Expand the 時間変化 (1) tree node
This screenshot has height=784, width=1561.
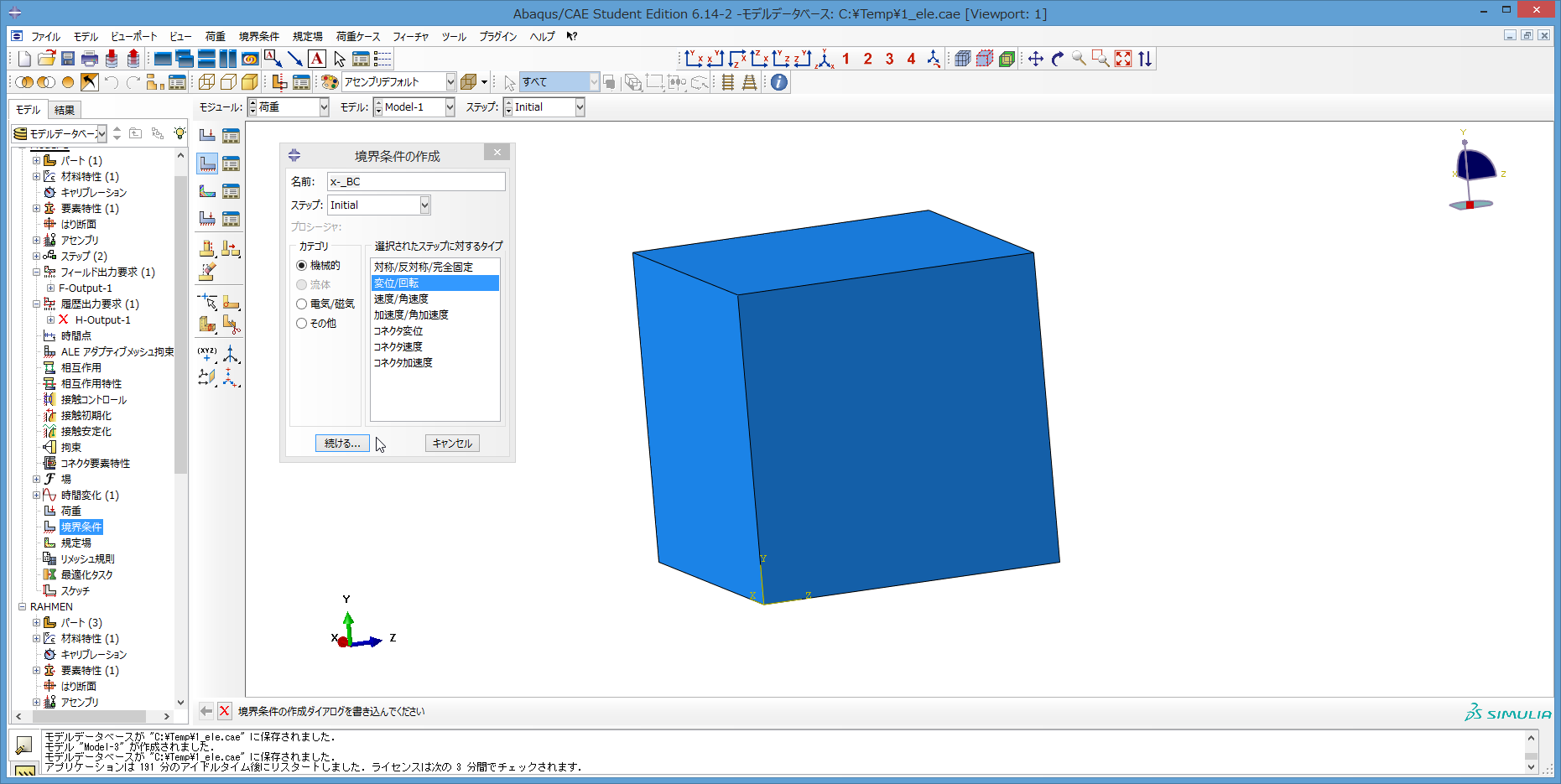click(x=36, y=495)
